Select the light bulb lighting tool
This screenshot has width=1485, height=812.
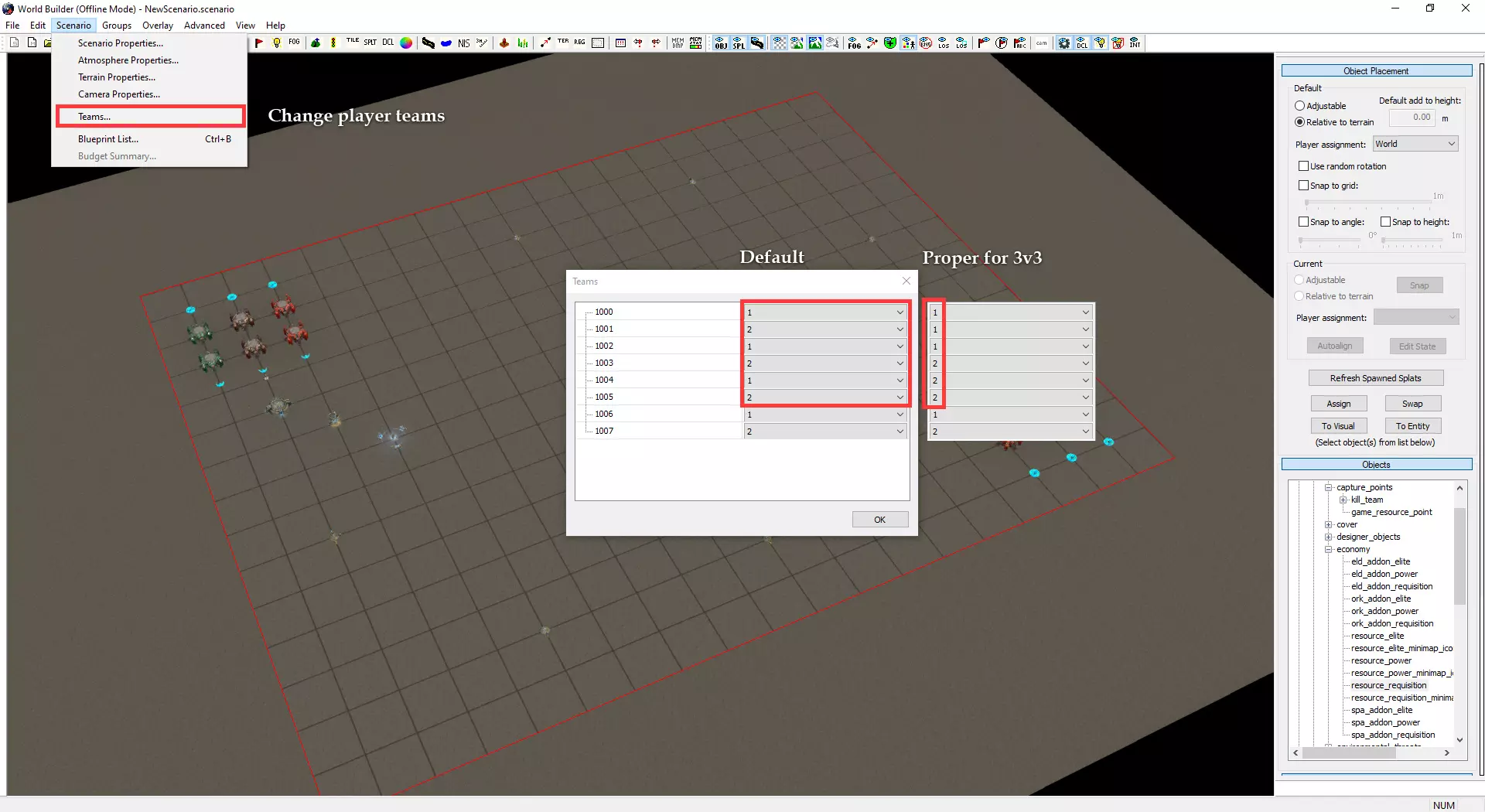click(x=277, y=43)
